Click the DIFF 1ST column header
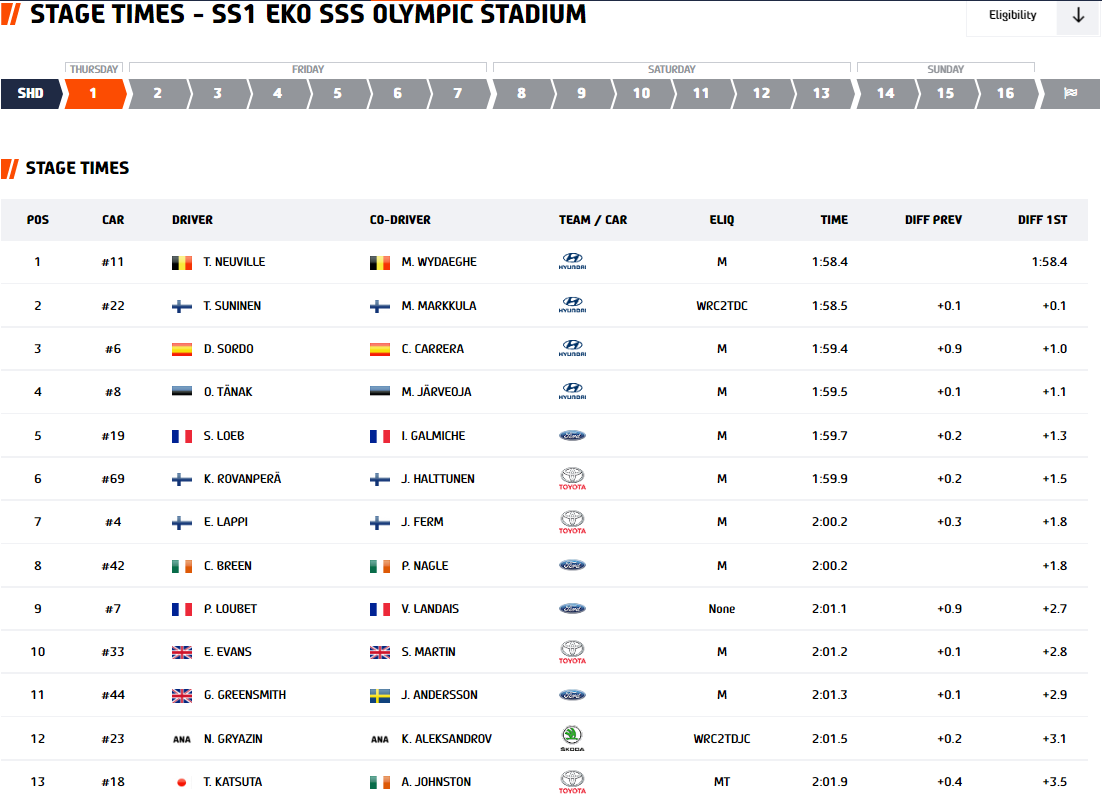Image resolution: width=1102 pixels, height=801 pixels. [x=1042, y=220]
